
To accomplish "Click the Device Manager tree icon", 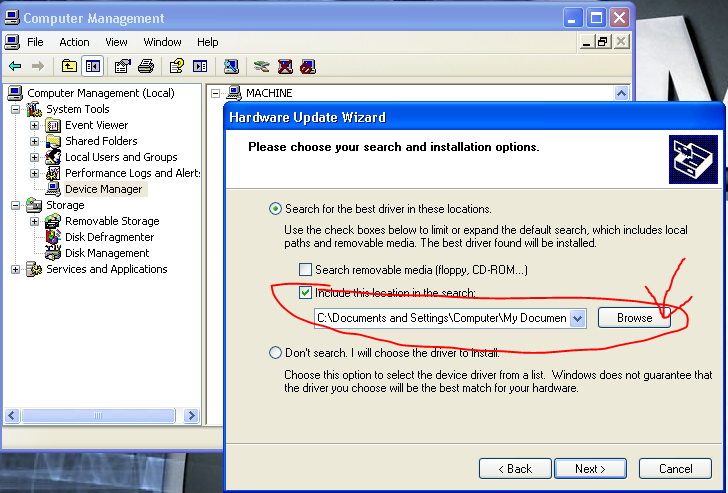I will (x=53, y=189).
